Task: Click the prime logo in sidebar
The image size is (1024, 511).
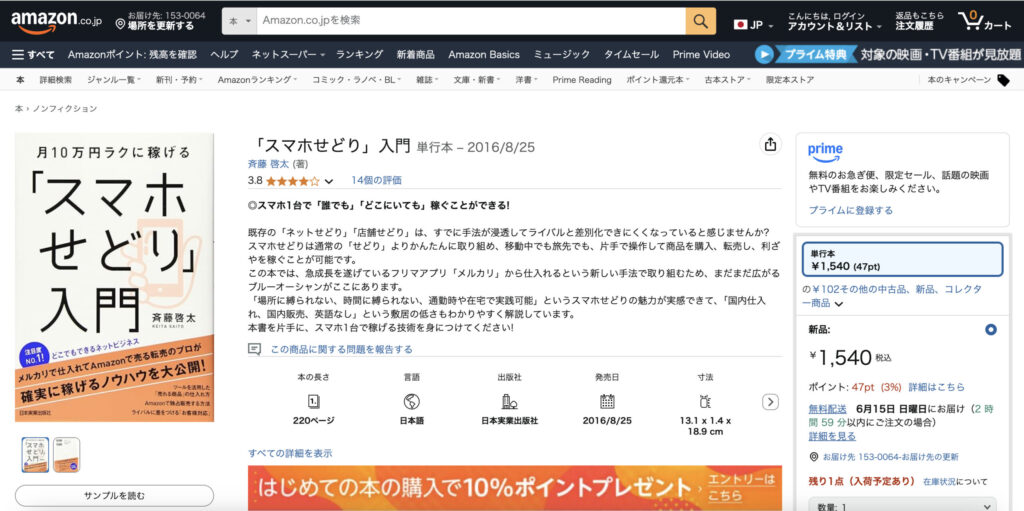Action: click(x=825, y=152)
